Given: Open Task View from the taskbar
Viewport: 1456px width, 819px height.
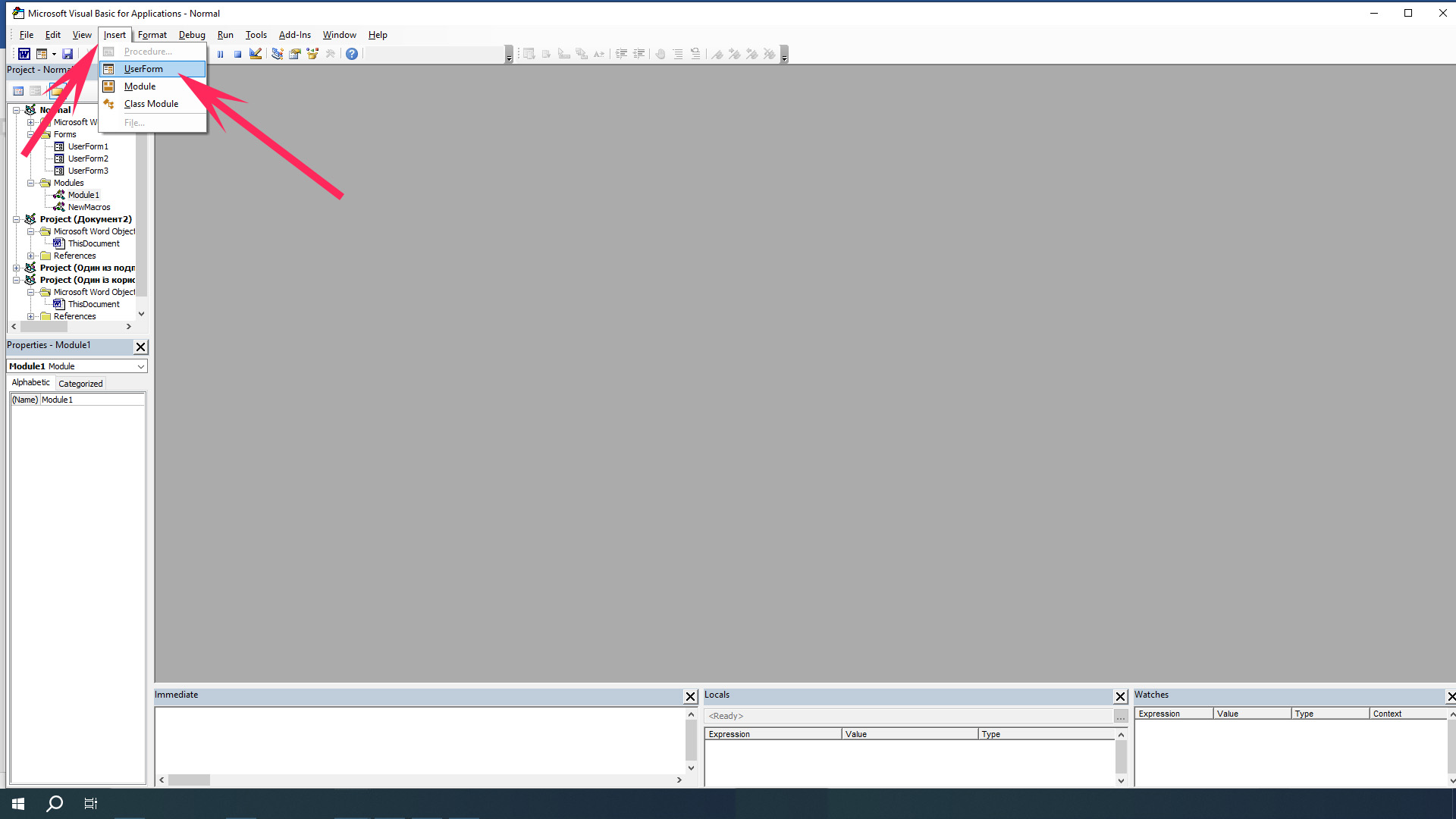Looking at the screenshot, I should 91,804.
